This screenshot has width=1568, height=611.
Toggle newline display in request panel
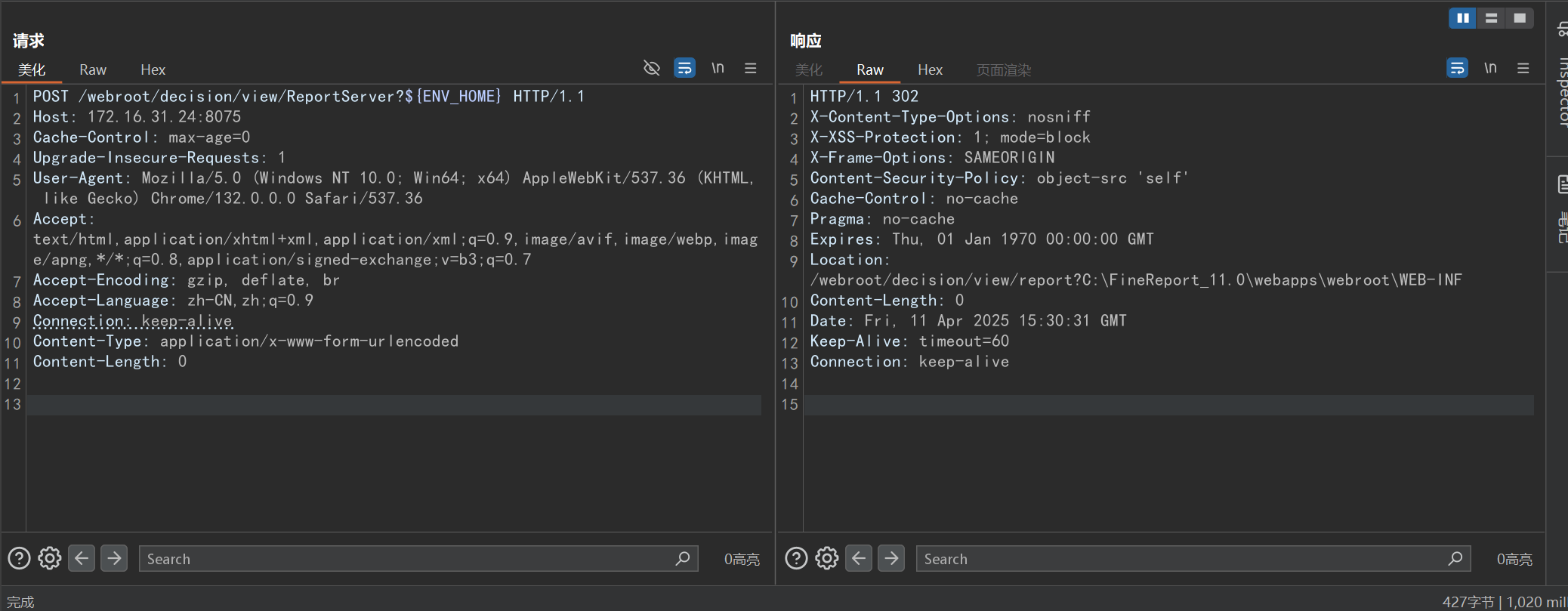click(718, 68)
